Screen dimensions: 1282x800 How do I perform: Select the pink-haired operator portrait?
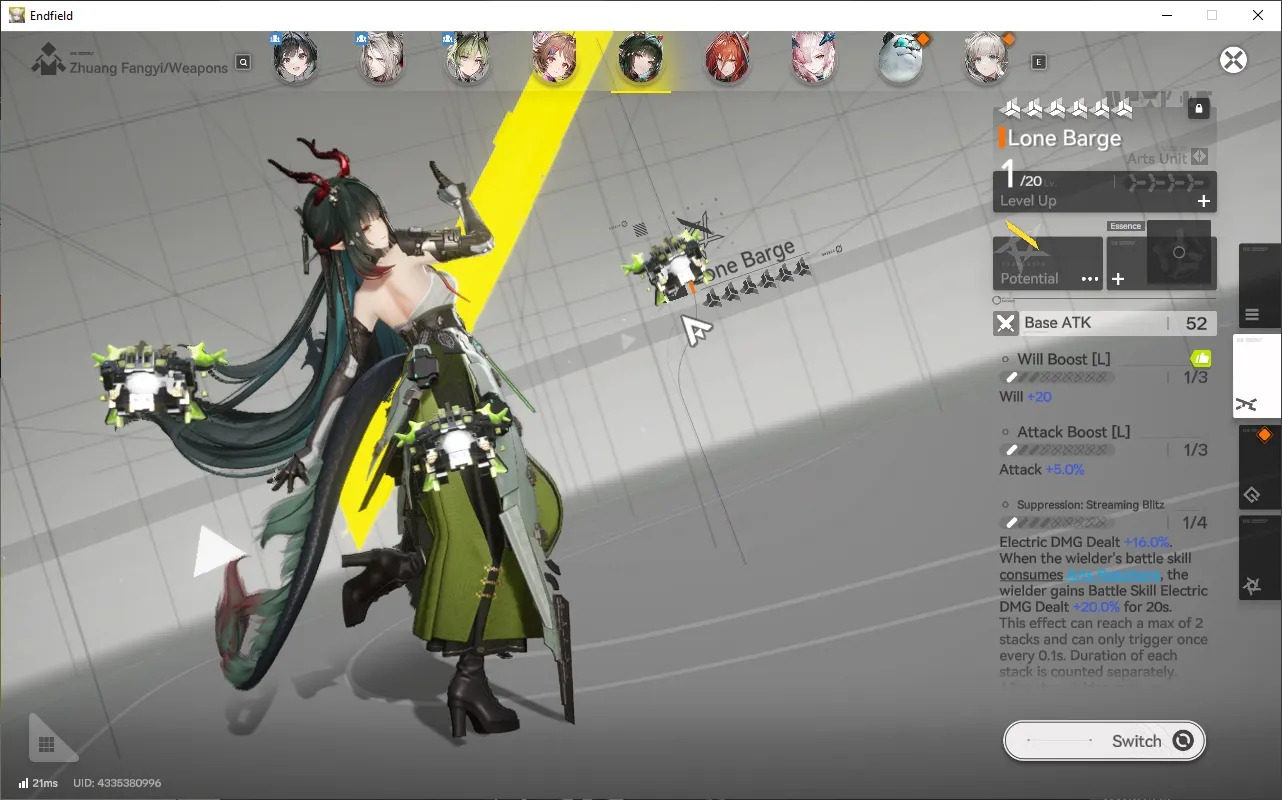[813, 58]
